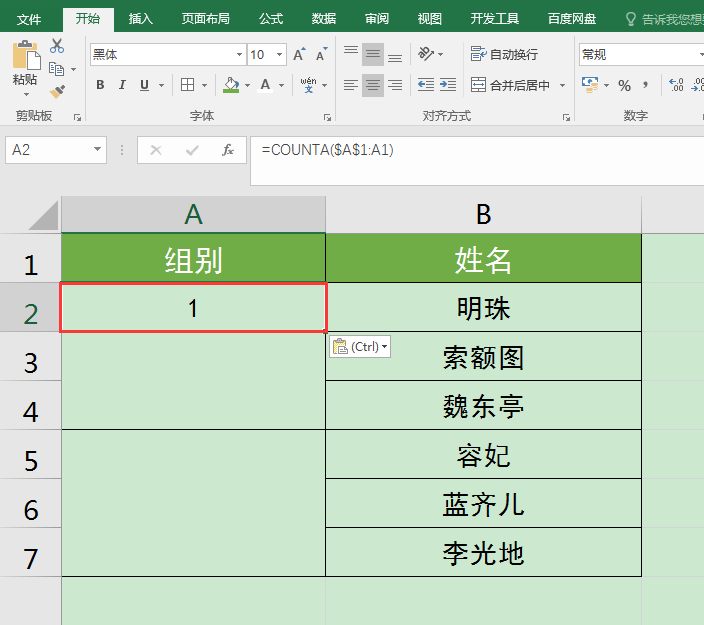This screenshot has height=625, width=704.
Task: Increase decimal places
Action: [676, 85]
